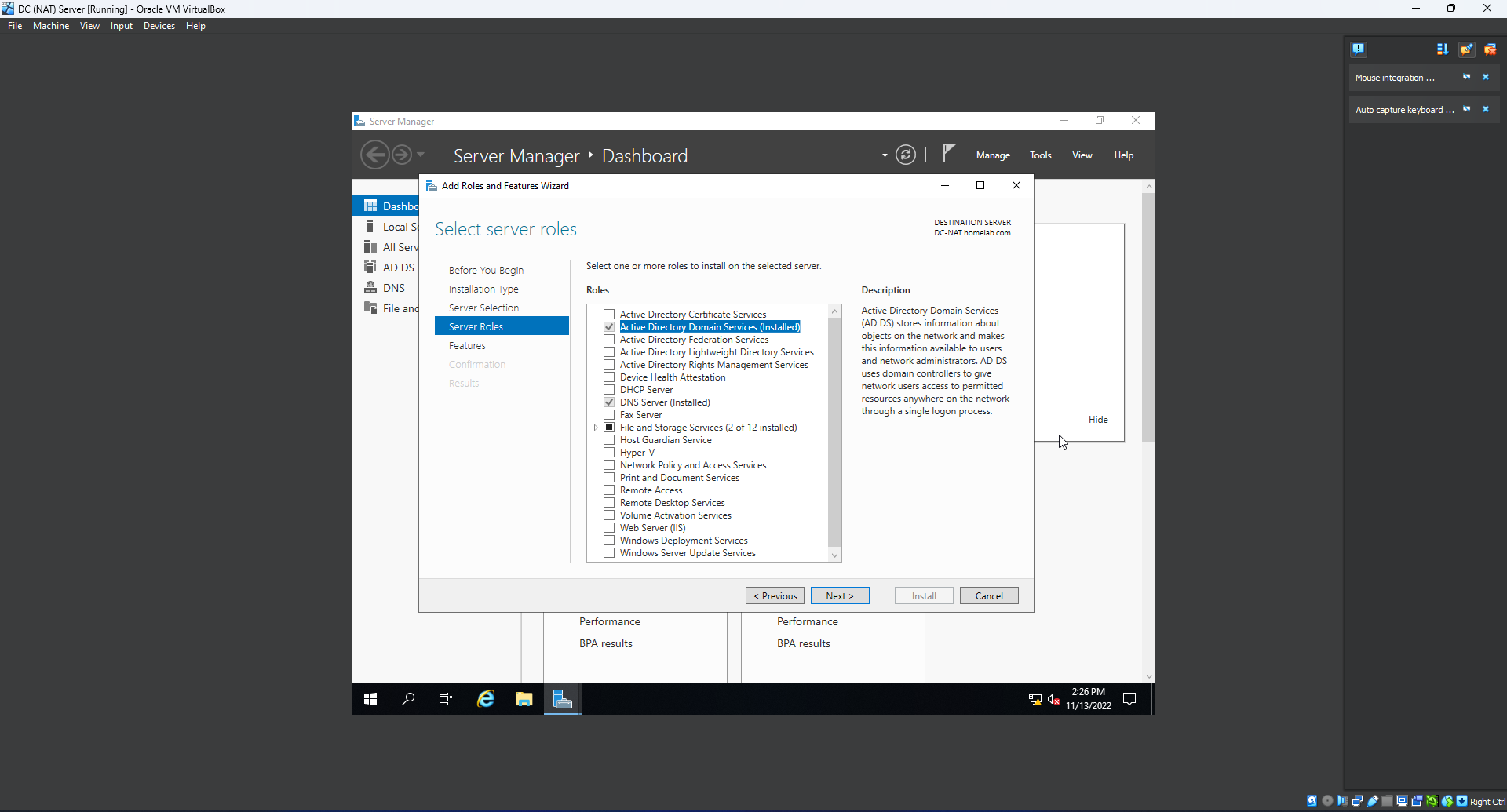Screen dimensions: 1507x812
Task: Click the Next button in the wizard
Action: tap(840, 595)
